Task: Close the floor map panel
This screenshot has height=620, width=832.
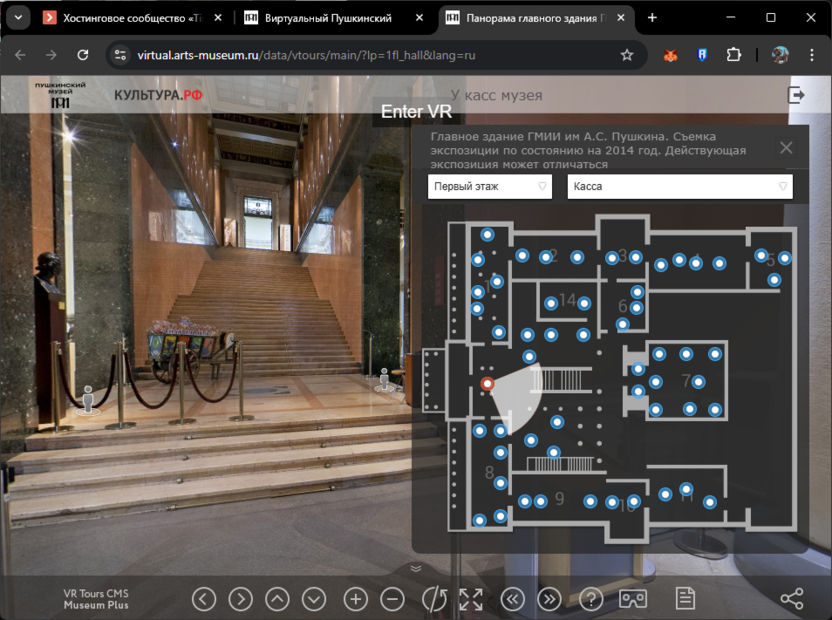Action: click(x=786, y=148)
